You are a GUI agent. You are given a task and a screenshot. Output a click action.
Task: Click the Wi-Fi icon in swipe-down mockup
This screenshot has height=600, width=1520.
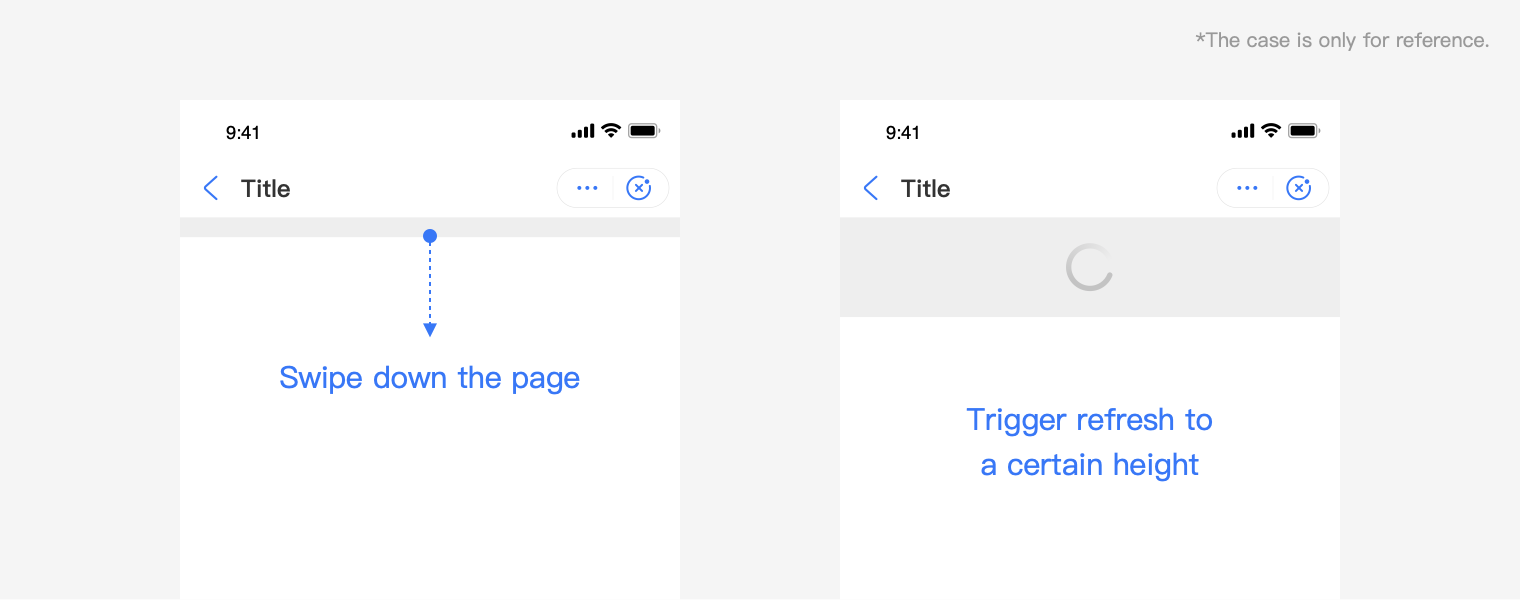pyautogui.click(x=611, y=131)
